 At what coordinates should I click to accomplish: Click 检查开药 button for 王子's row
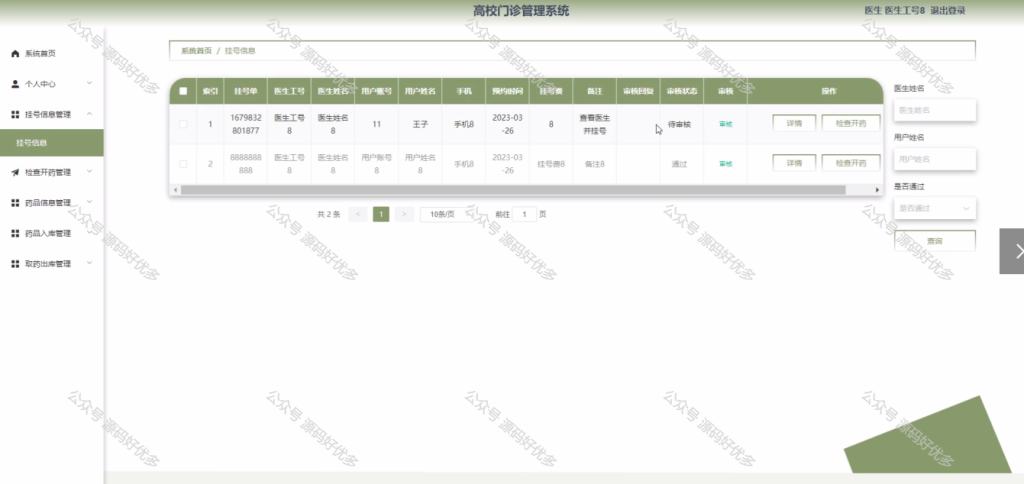tap(851, 123)
